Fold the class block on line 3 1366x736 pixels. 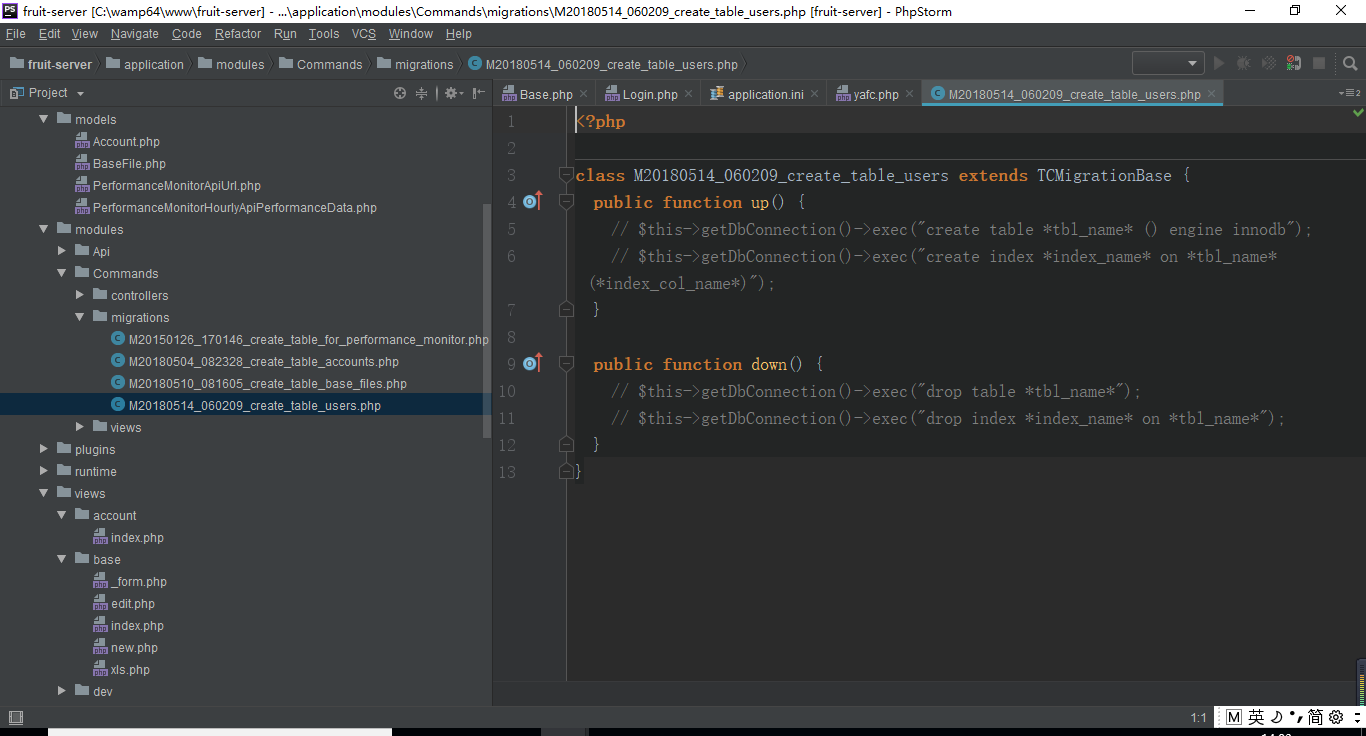pos(566,175)
